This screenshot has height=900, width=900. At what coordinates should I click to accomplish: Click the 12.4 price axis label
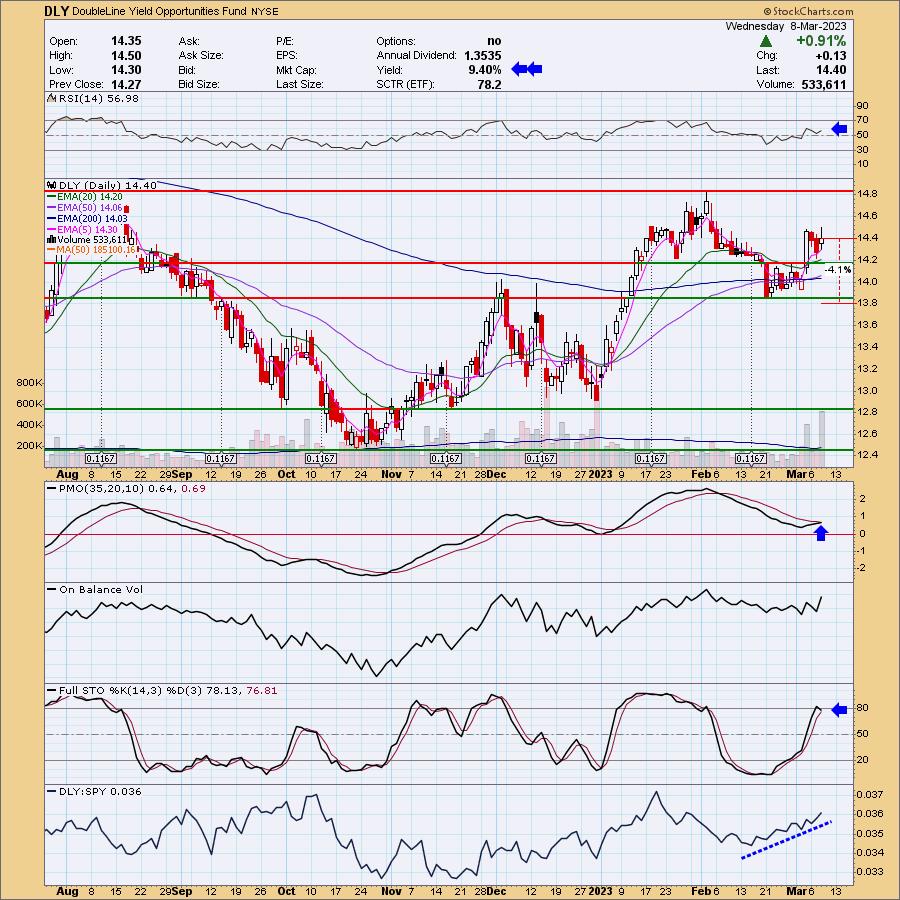(x=866, y=455)
